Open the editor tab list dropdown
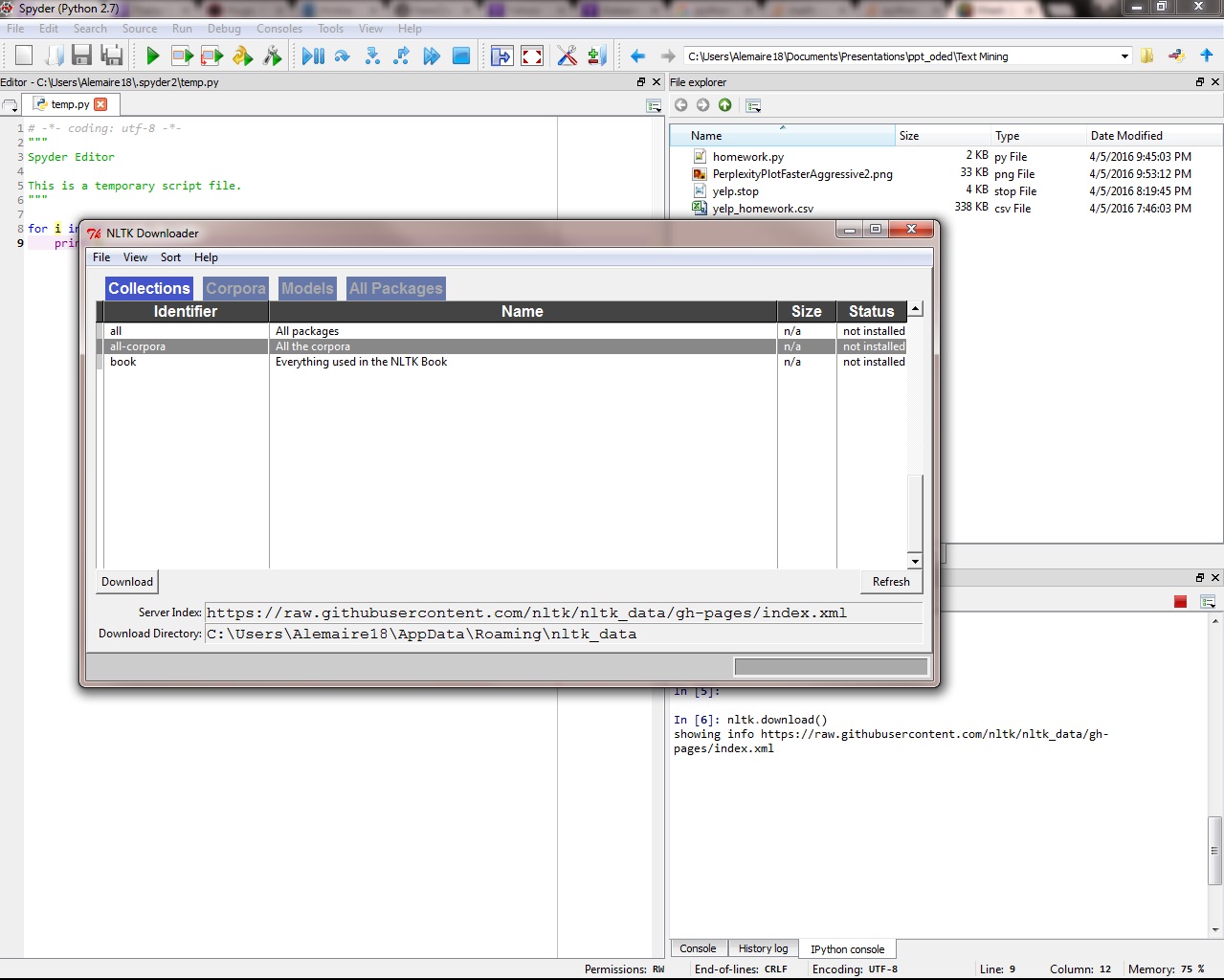The width and height of the screenshot is (1224, 980). [x=11, y=105]
